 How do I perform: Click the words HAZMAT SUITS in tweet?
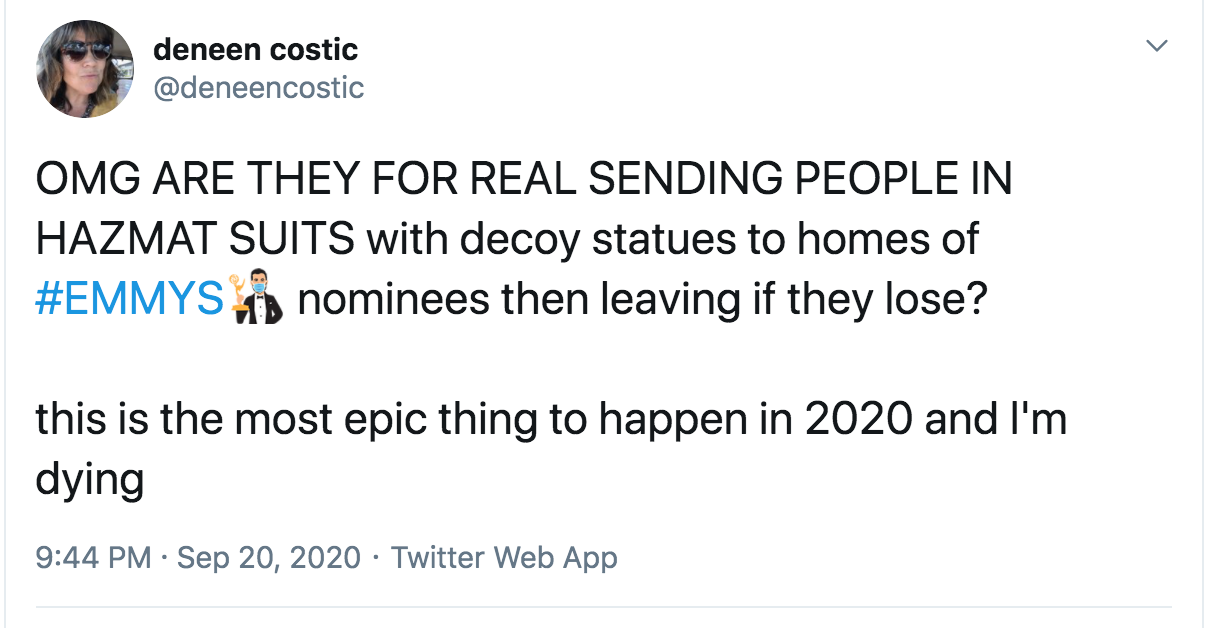195,239
